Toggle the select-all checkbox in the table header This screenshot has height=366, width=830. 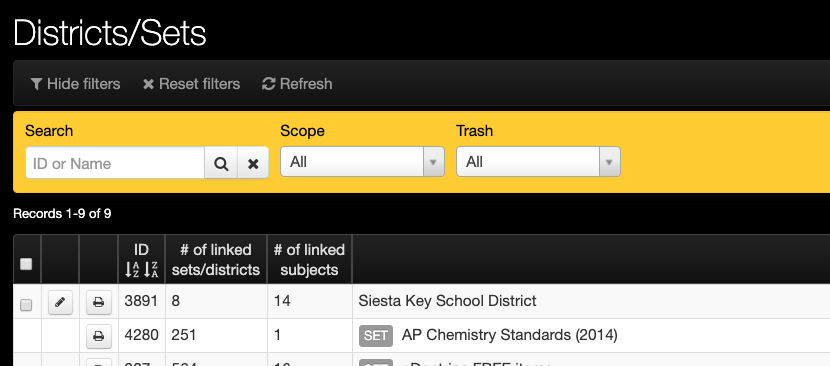point(26,264)
